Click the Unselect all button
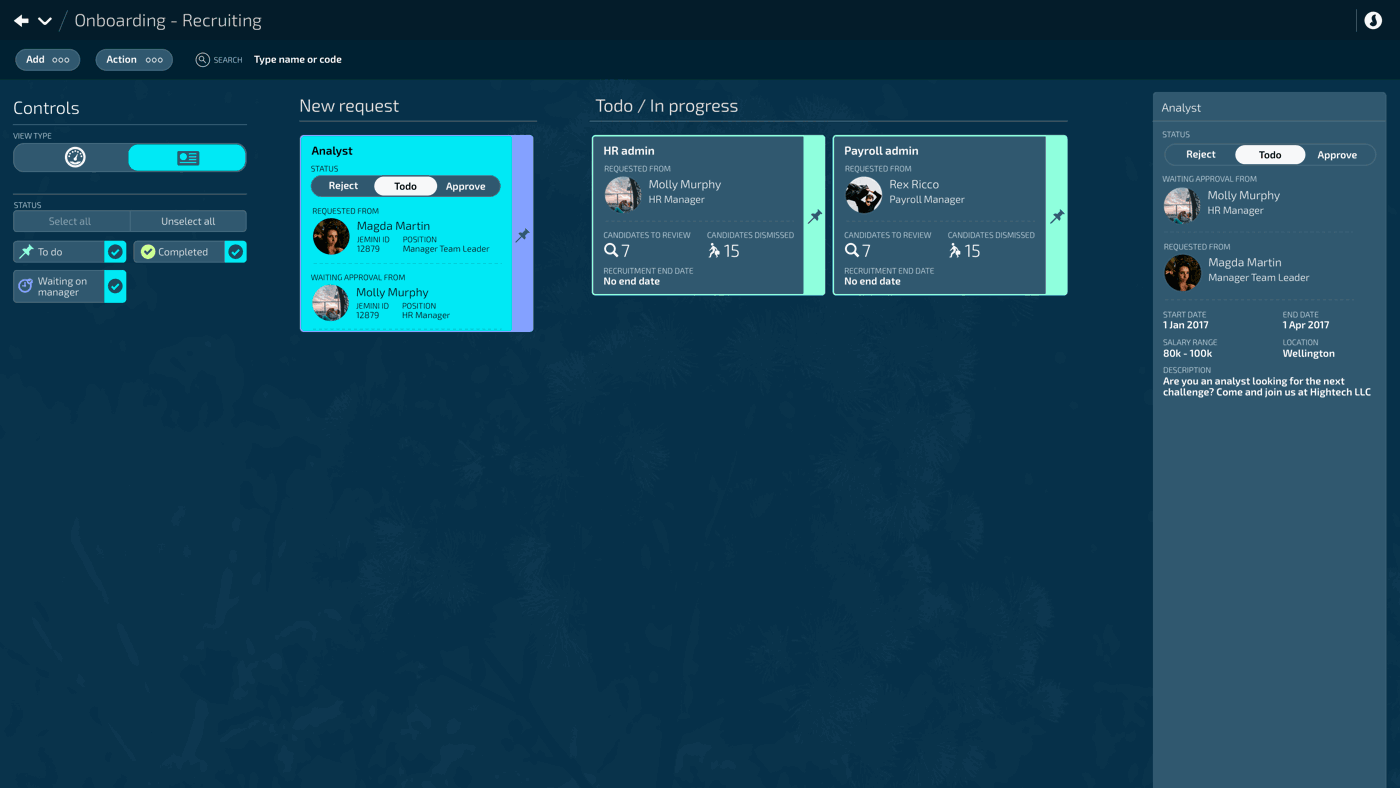The height and width of the screenshot is (788, 1400). coord(188,221)
